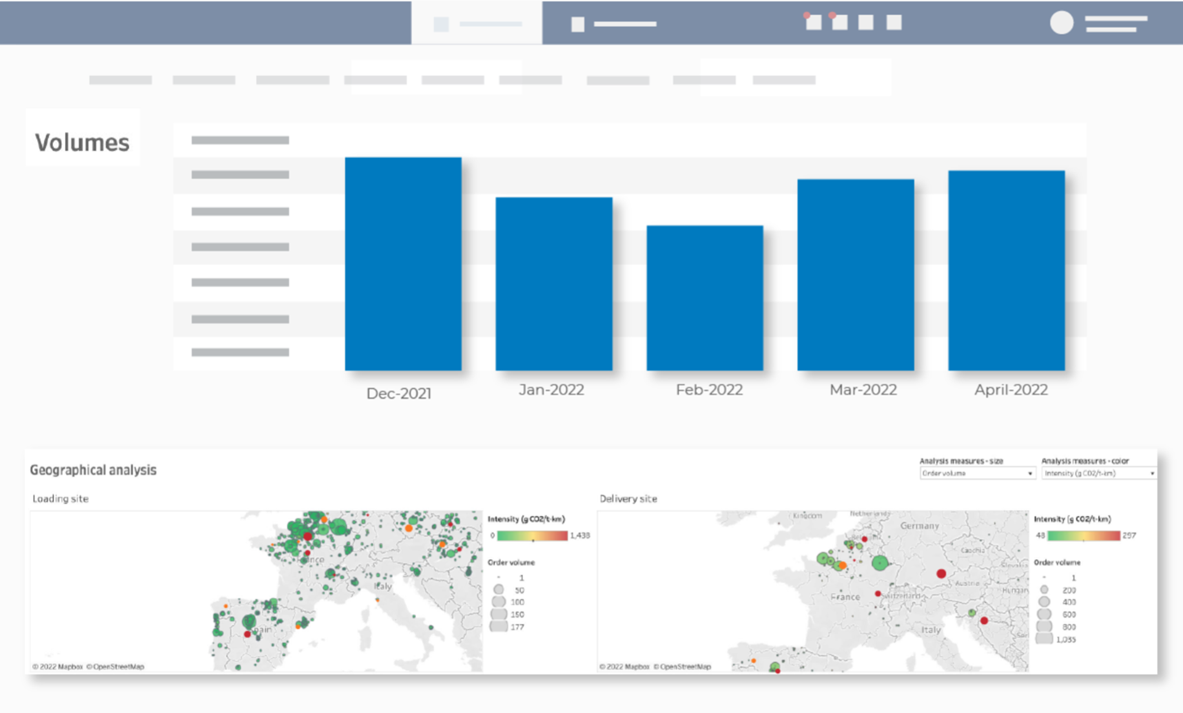Click the "Delivery site" map label
The image size is (1183, 713).
coord(628,499)
